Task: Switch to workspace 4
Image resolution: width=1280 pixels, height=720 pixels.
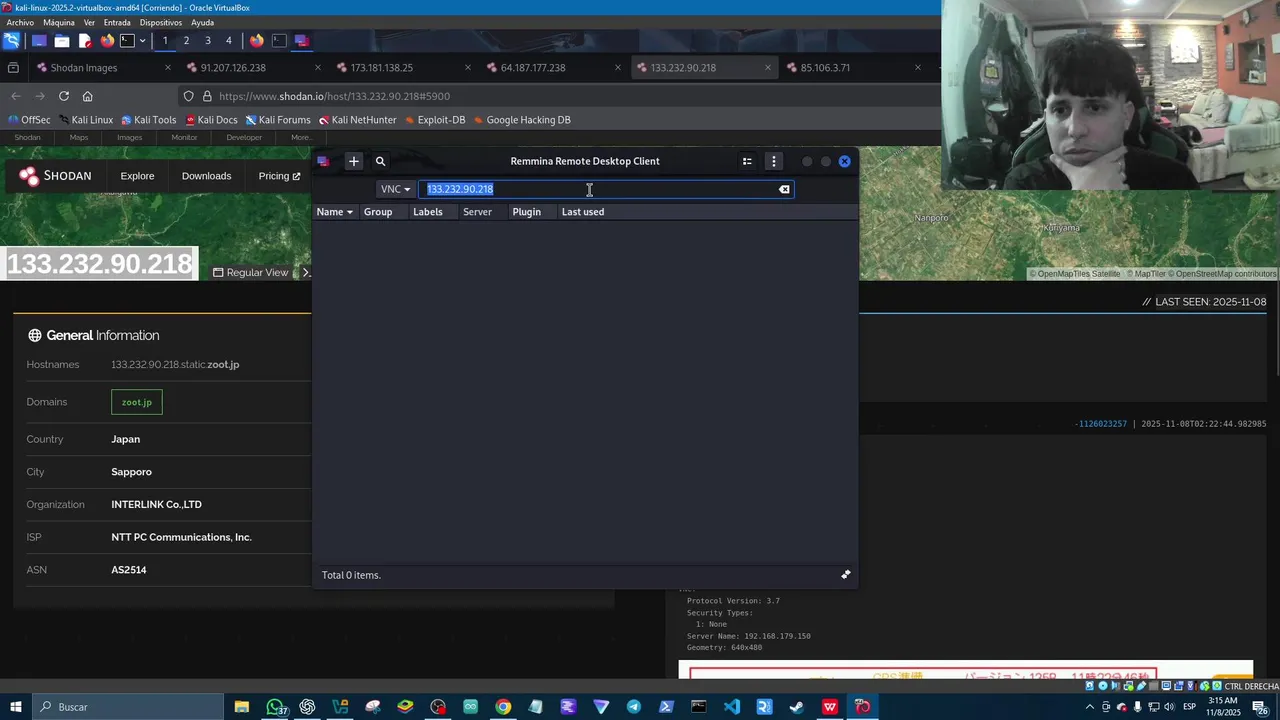Action: (x=228, y=41)
